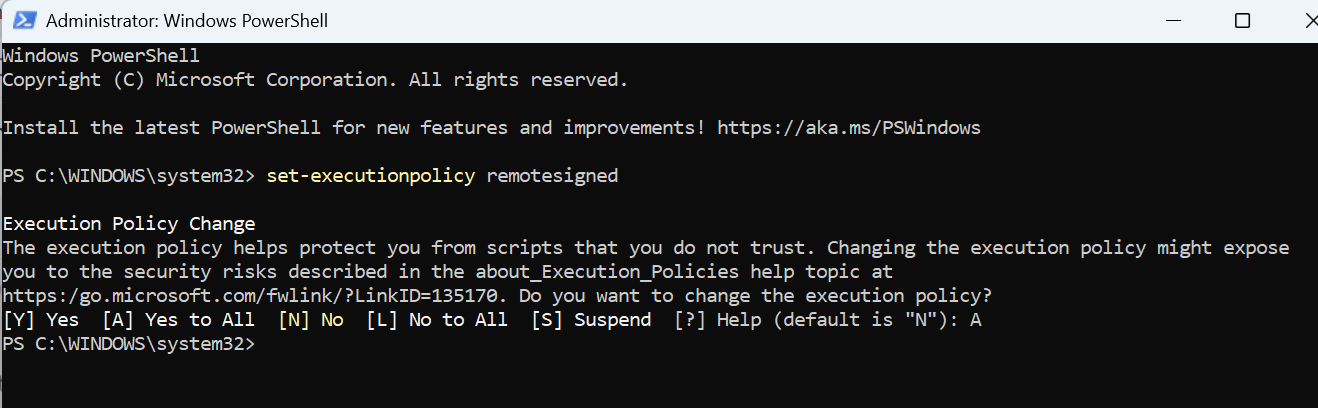Click the yellow set-executionpolicy command
The image size is (1318, 408).
pyautogui.click(x=370, y=176)
